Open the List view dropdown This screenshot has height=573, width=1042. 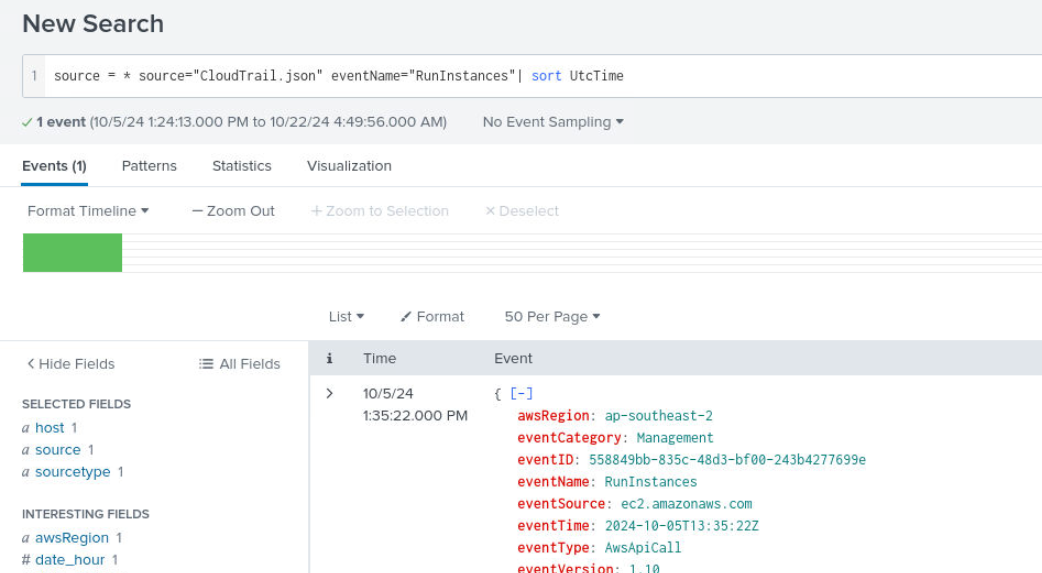pos(346,316)
